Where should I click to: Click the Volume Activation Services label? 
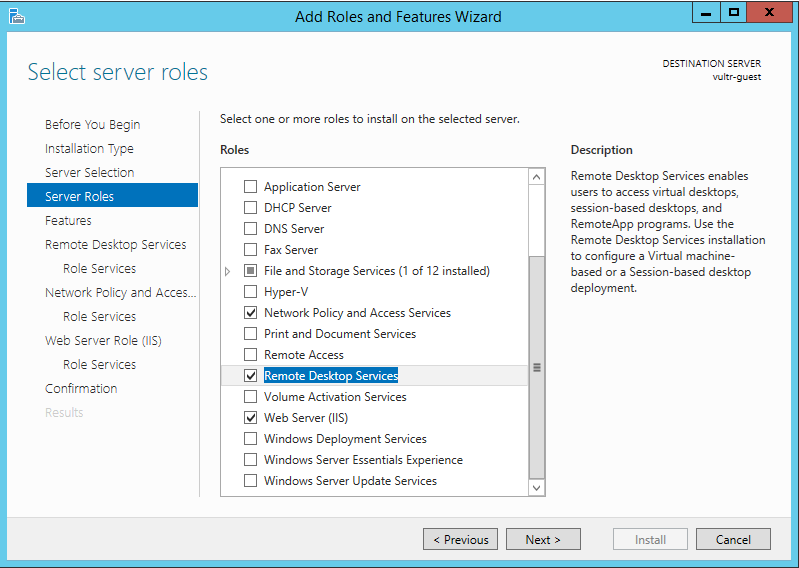[335, 397]
